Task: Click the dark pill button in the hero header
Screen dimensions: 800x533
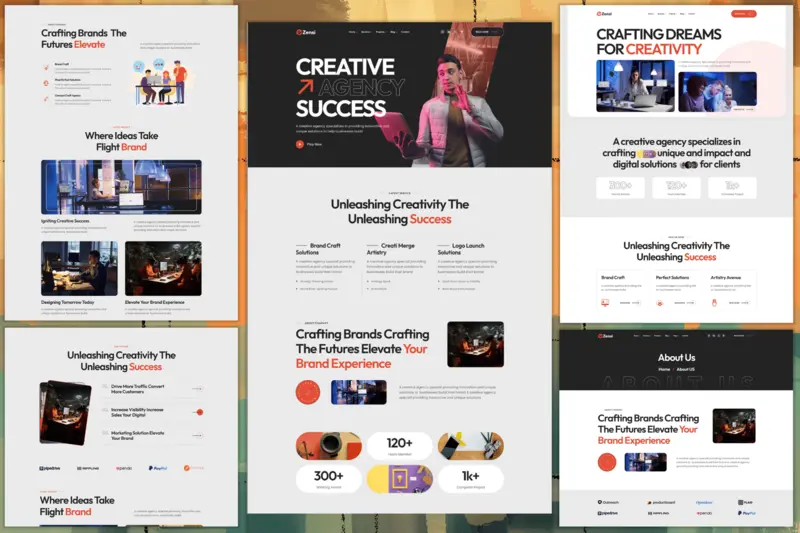Action: click(487, 32)
